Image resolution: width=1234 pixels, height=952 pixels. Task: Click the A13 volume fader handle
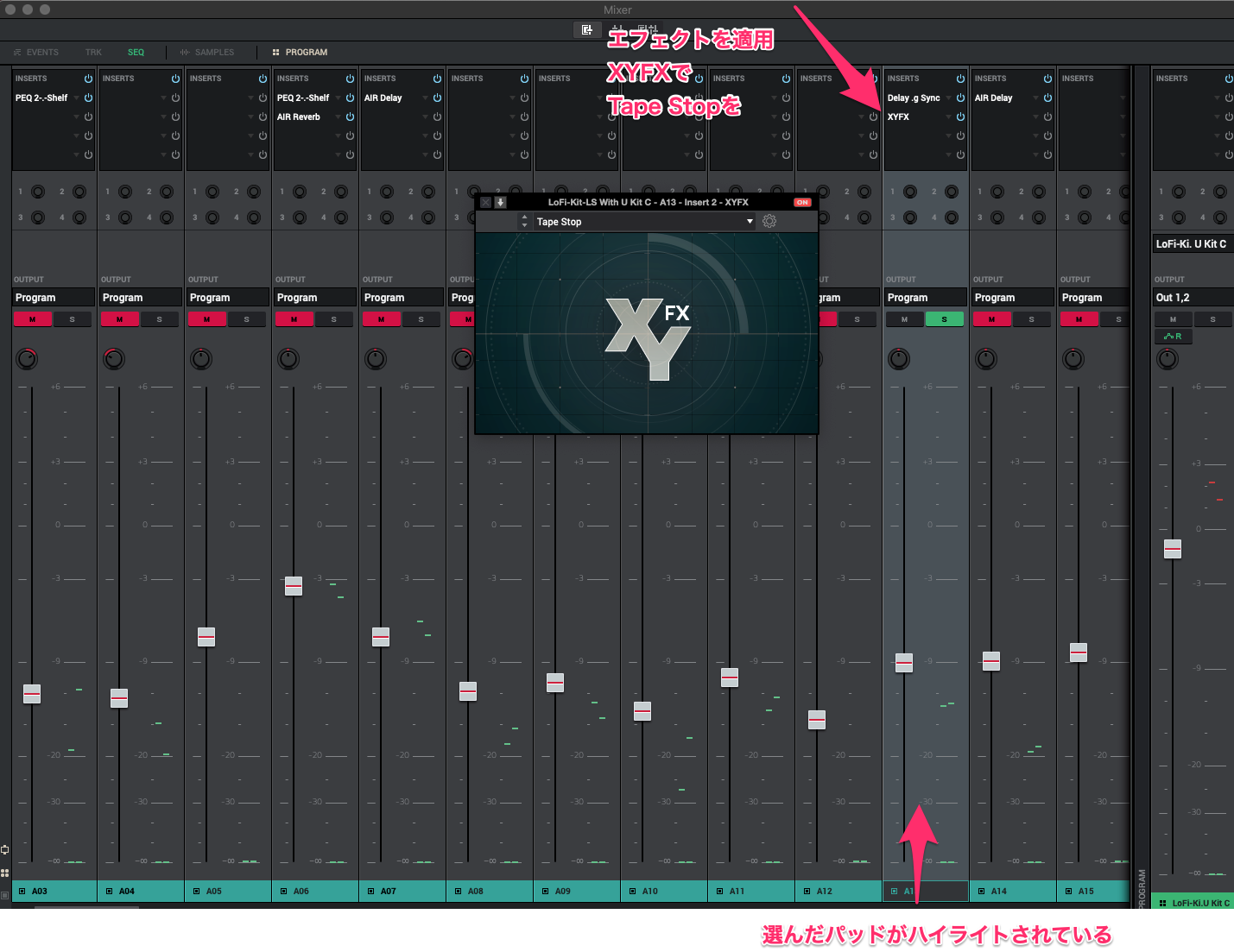click(x=904, y=663)
